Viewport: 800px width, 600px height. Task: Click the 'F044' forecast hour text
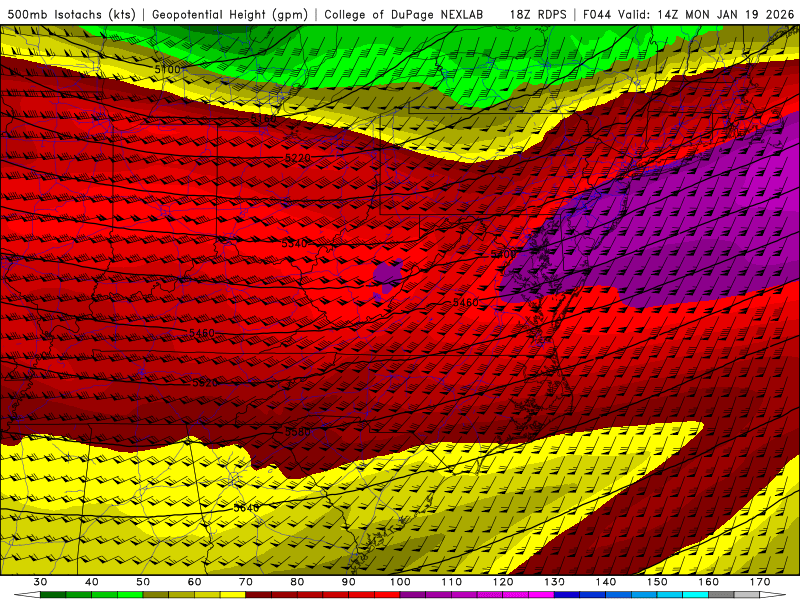click(598, 15)
